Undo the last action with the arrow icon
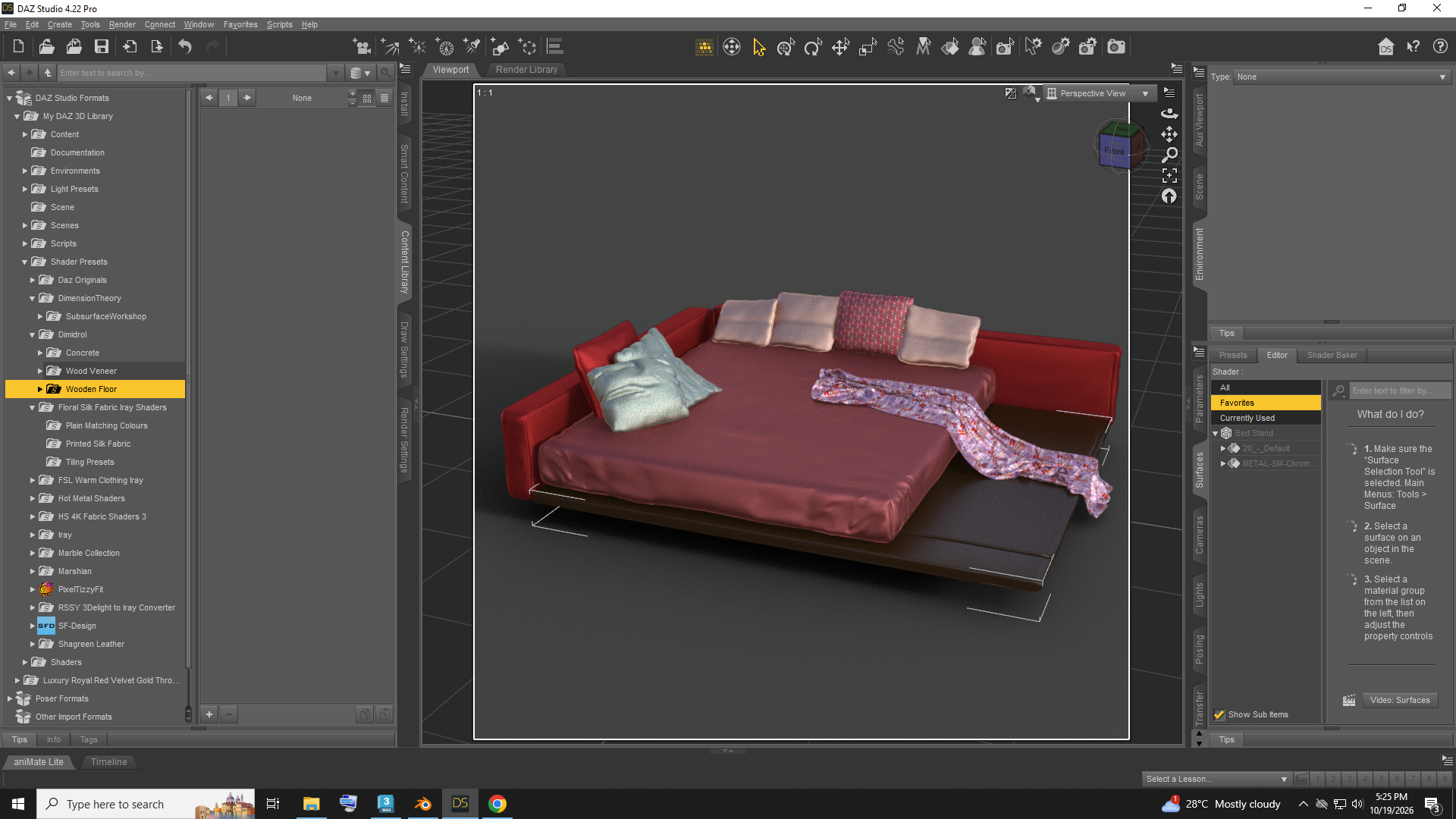1456x819 pixels. pyautogui.click(x=185, y=47)
